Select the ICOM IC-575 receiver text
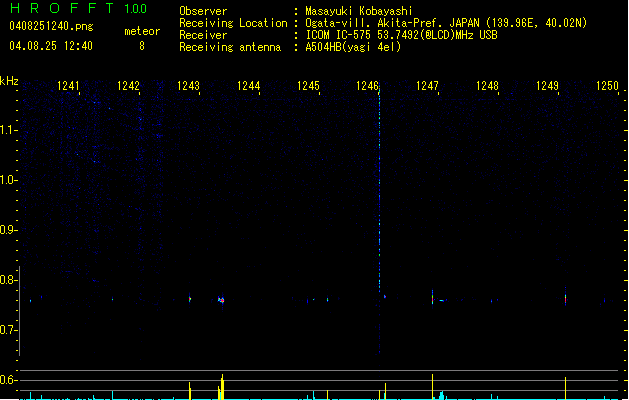 click(402, 35)
